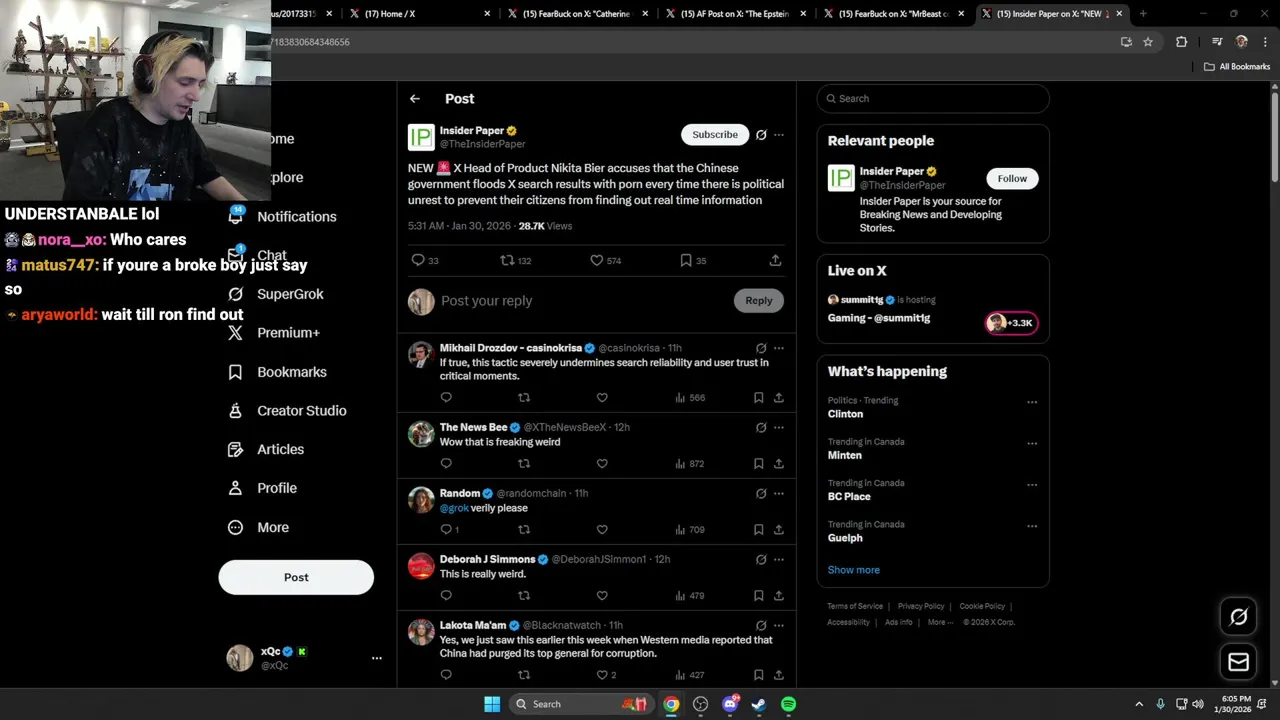Click the taskbar Search box
Image resolution: width=1280 pixels, height=720 pixels.
coord(580,704)
